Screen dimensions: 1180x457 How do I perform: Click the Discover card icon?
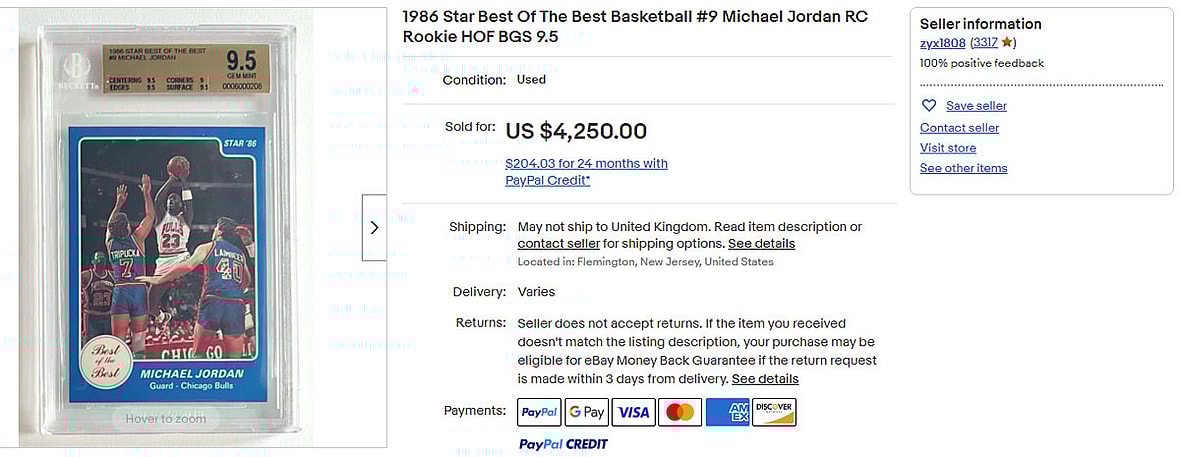pyautogui.click(x=773, y=412)
